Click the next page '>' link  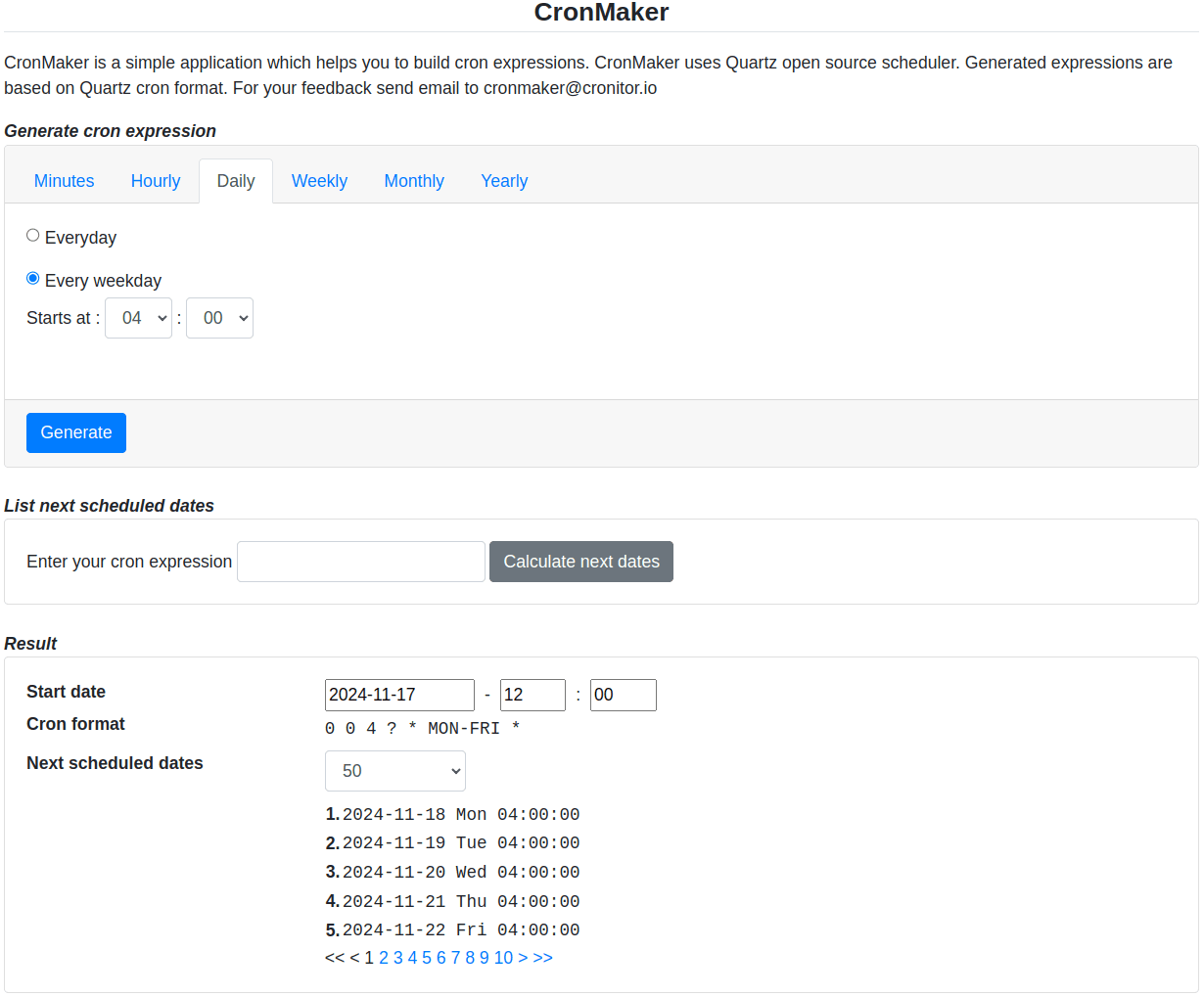523,958
